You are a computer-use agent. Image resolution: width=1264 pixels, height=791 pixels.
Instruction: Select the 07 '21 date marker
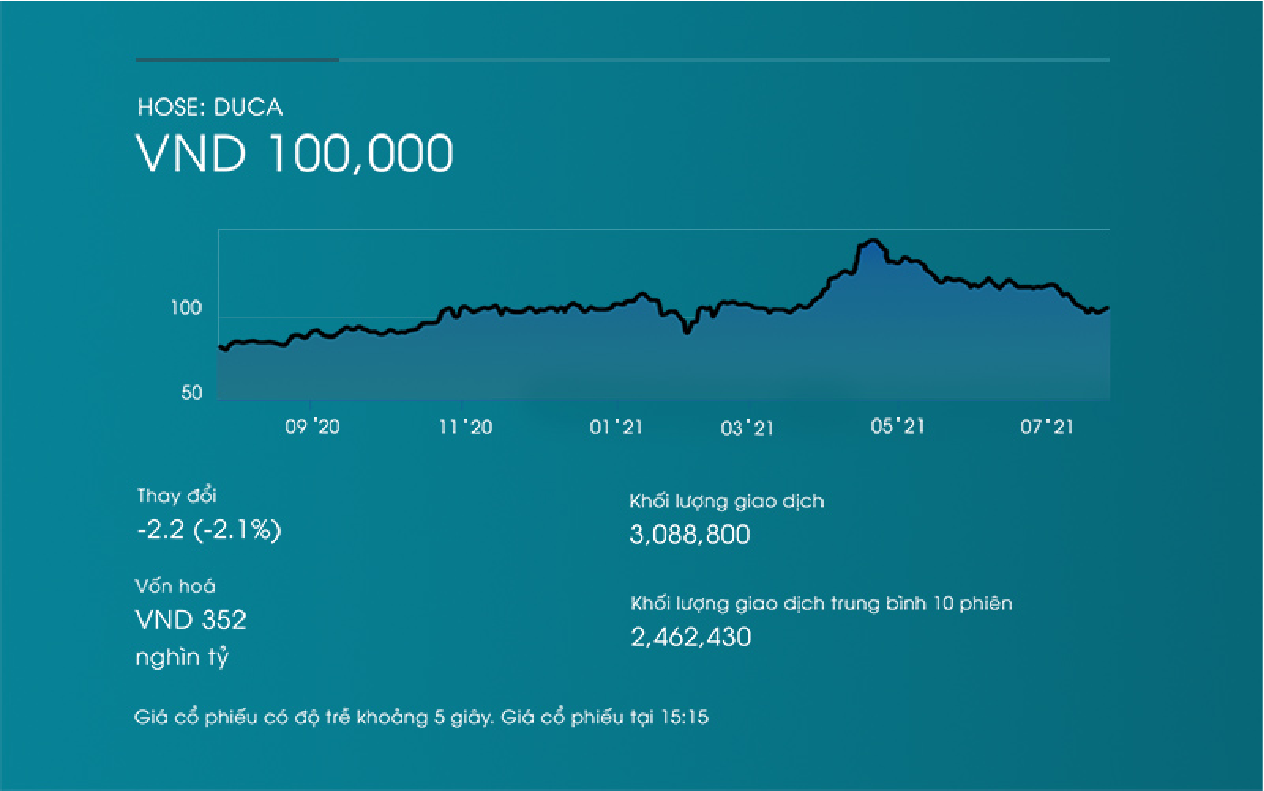[1046, 428]
